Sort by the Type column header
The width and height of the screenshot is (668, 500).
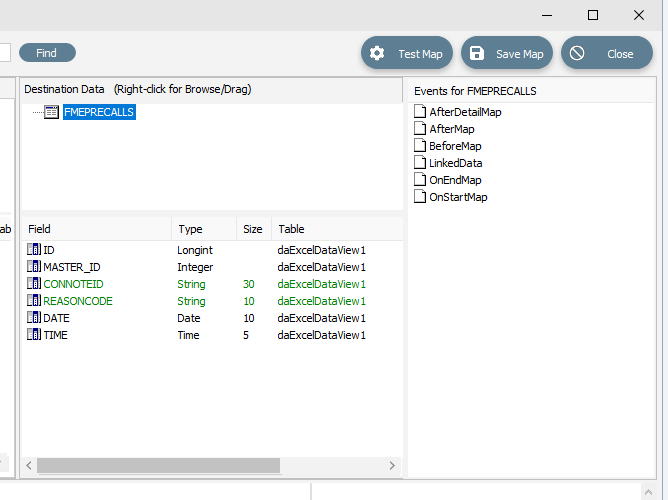[x=204, y=229]
